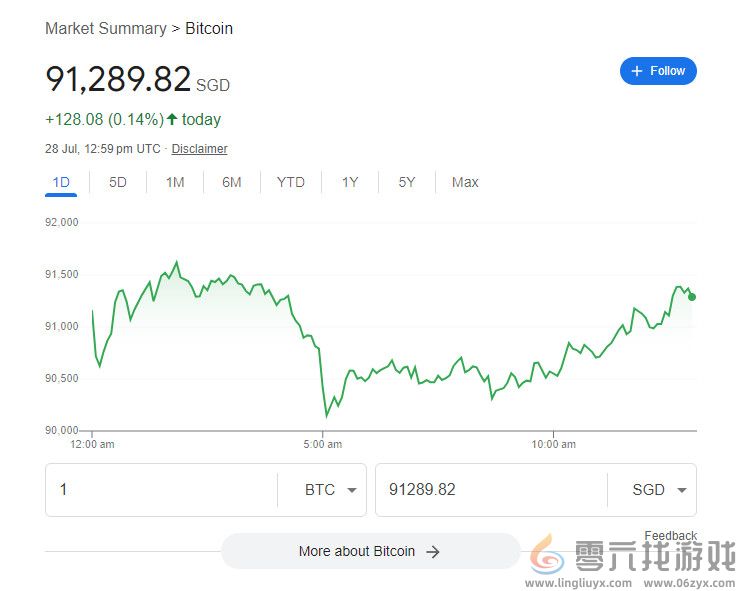The image size is (752, 591).
Task: Open the 5Y chart view
Action: click(407, 182)
